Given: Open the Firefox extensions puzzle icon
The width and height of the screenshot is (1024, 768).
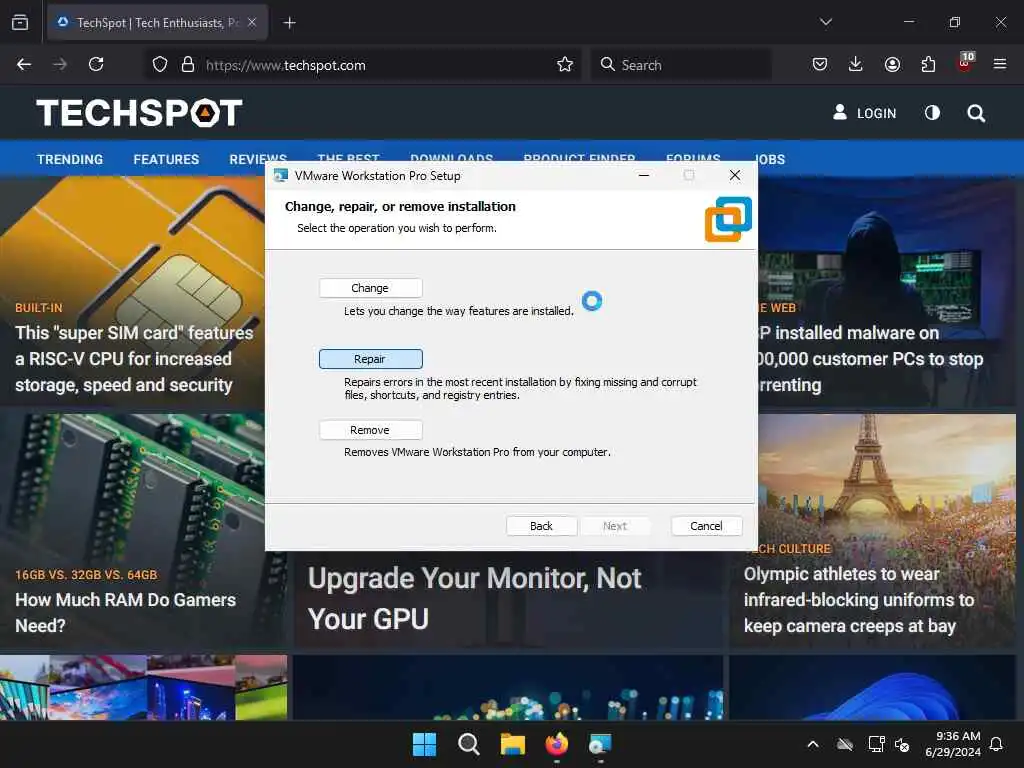Looking at the screenshot, I should coord(928,64).
